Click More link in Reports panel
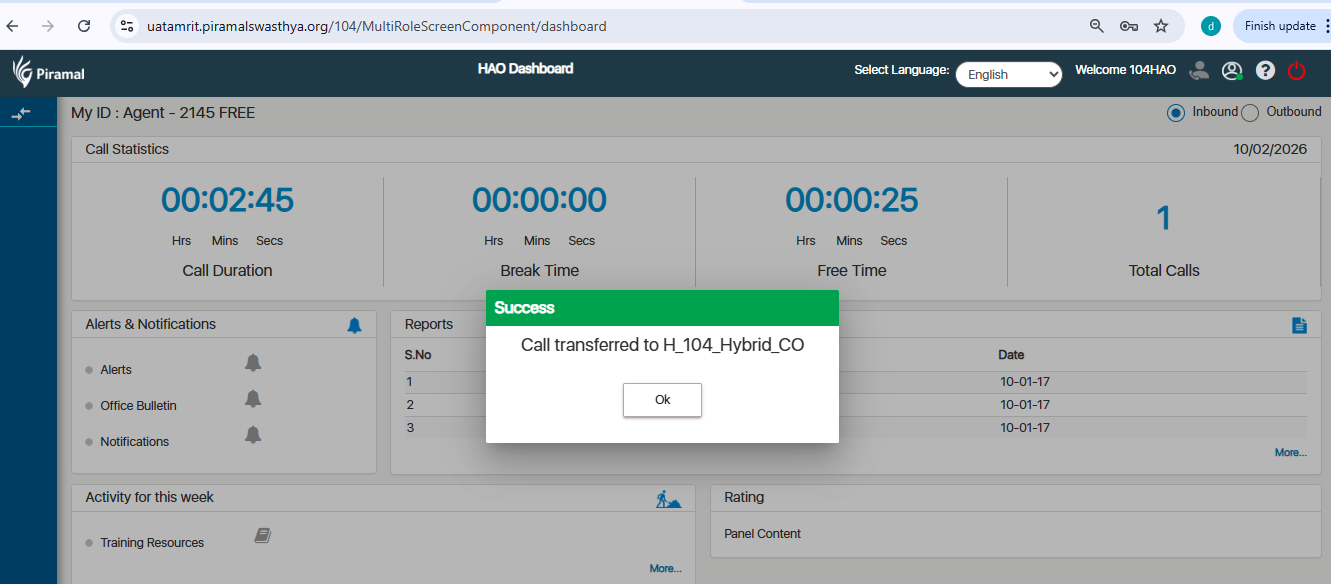 click(x=1290, y=453)
